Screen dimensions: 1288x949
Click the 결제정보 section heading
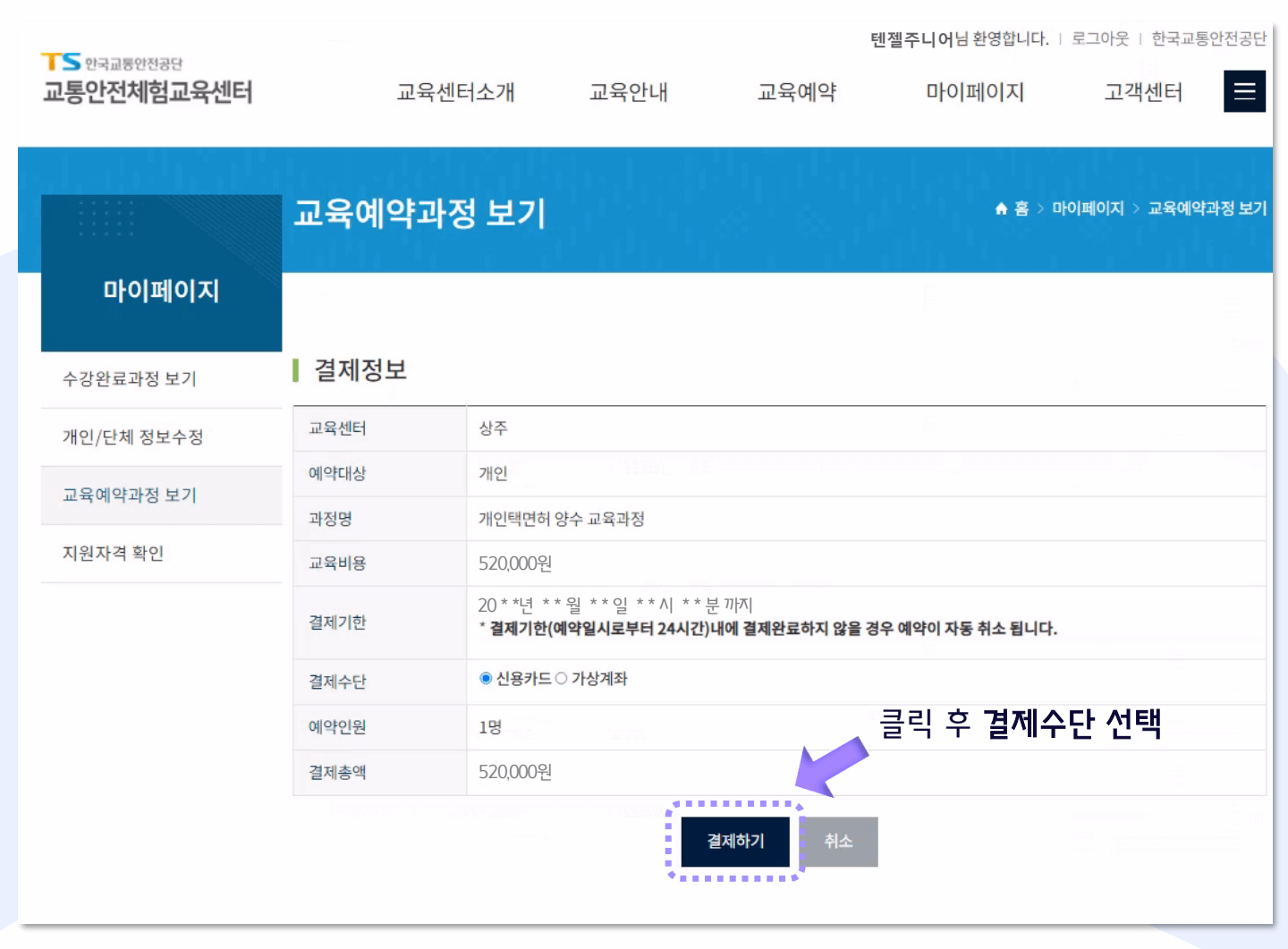point(360,369)
